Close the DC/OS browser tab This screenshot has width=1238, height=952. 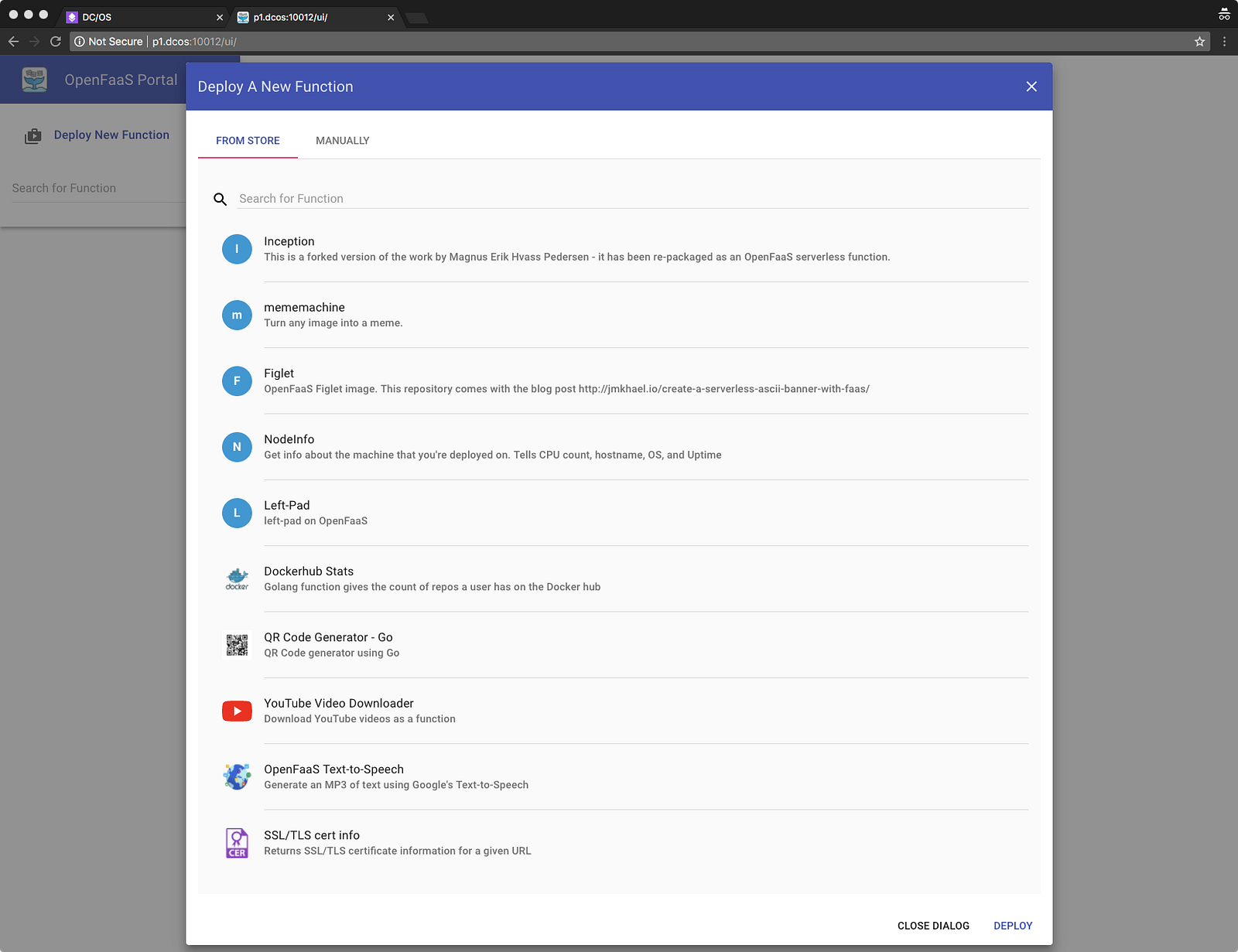(220, 17)
